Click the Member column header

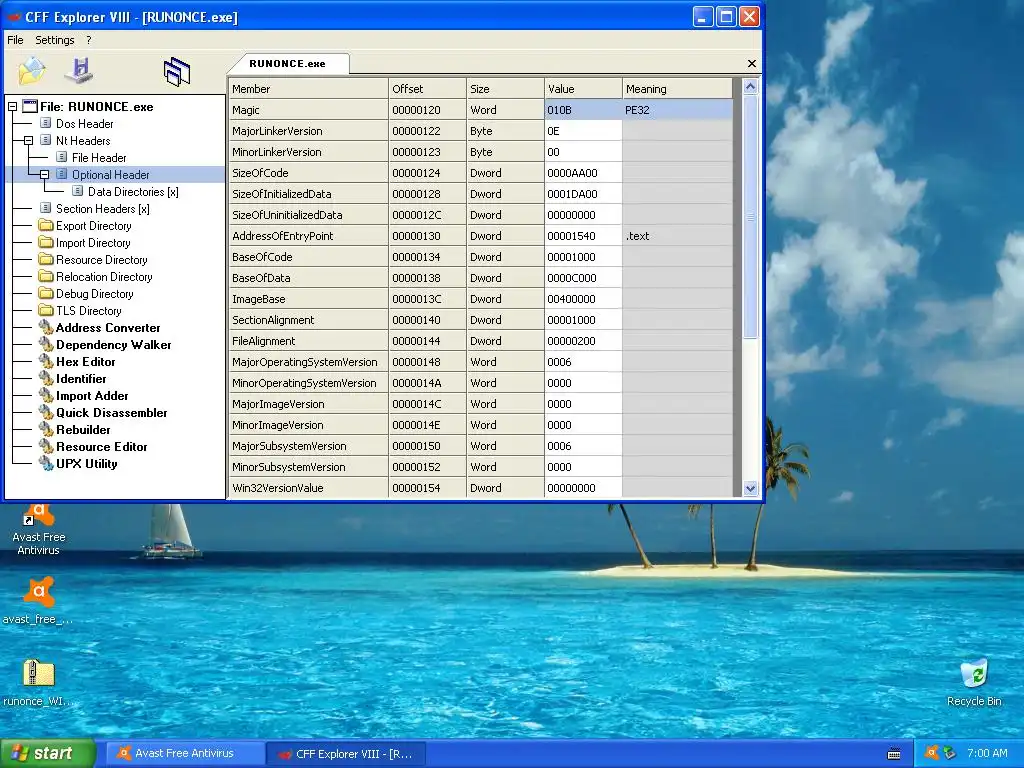[308, 88]
